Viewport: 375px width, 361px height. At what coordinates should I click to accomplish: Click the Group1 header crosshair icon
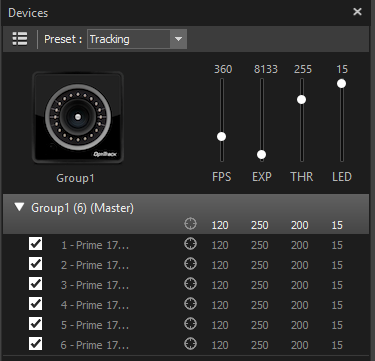[x=190, y=224]
